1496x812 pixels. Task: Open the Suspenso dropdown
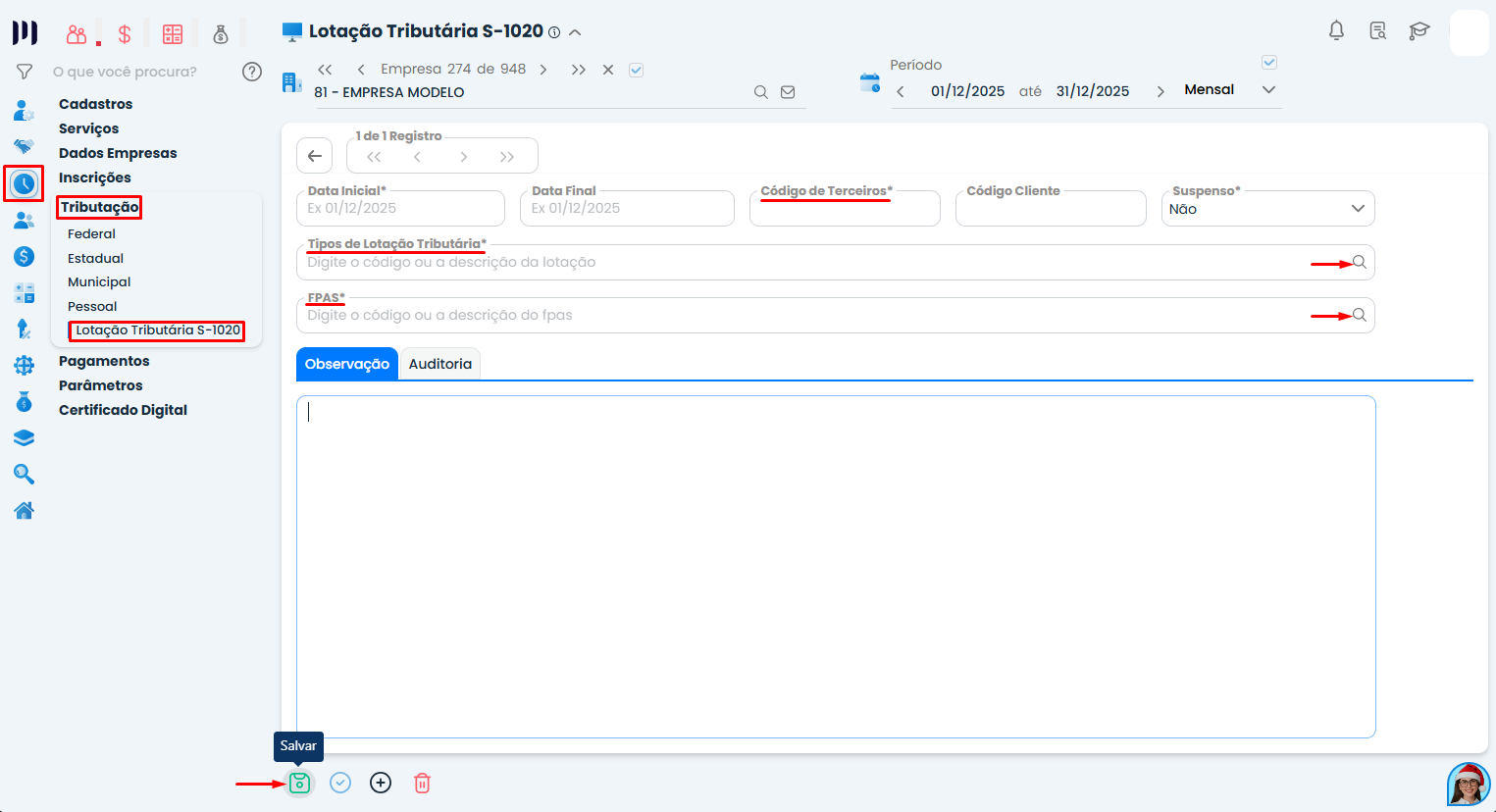[1267, 209]
